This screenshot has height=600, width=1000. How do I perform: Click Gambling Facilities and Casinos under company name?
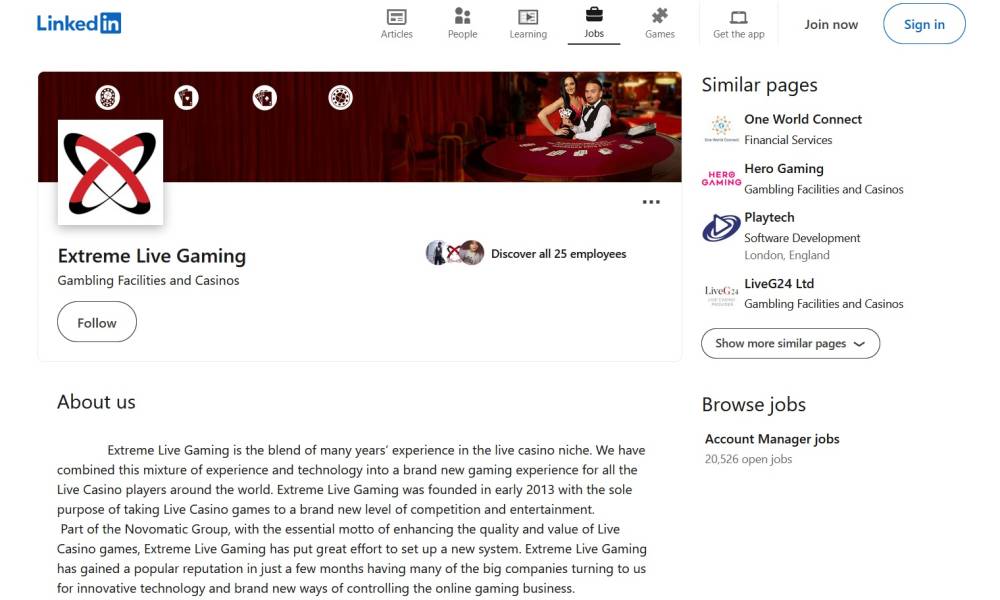[149, 281]
